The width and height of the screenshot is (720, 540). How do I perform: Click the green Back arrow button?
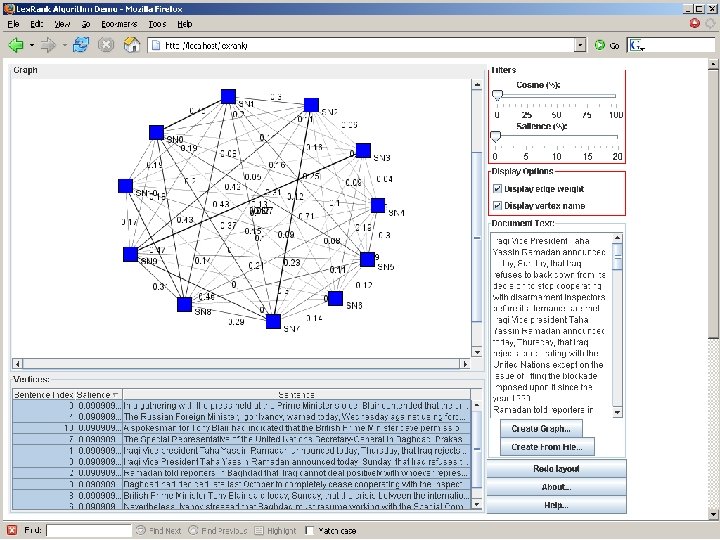16,45
